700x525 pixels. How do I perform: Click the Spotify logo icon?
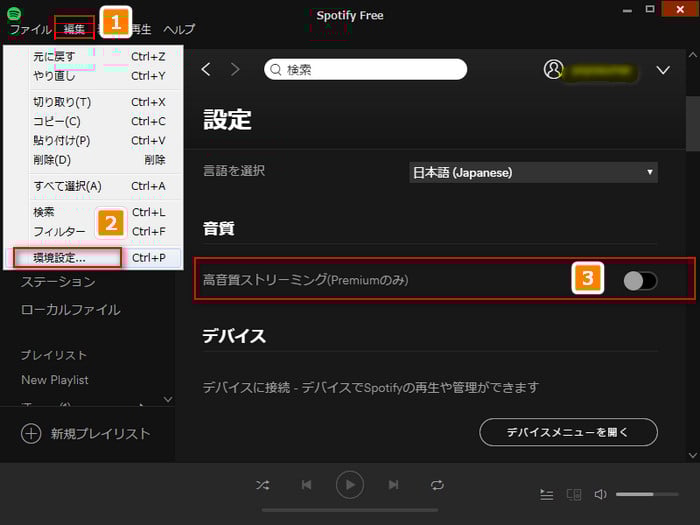pyautogui.click(x=14, y=13)
